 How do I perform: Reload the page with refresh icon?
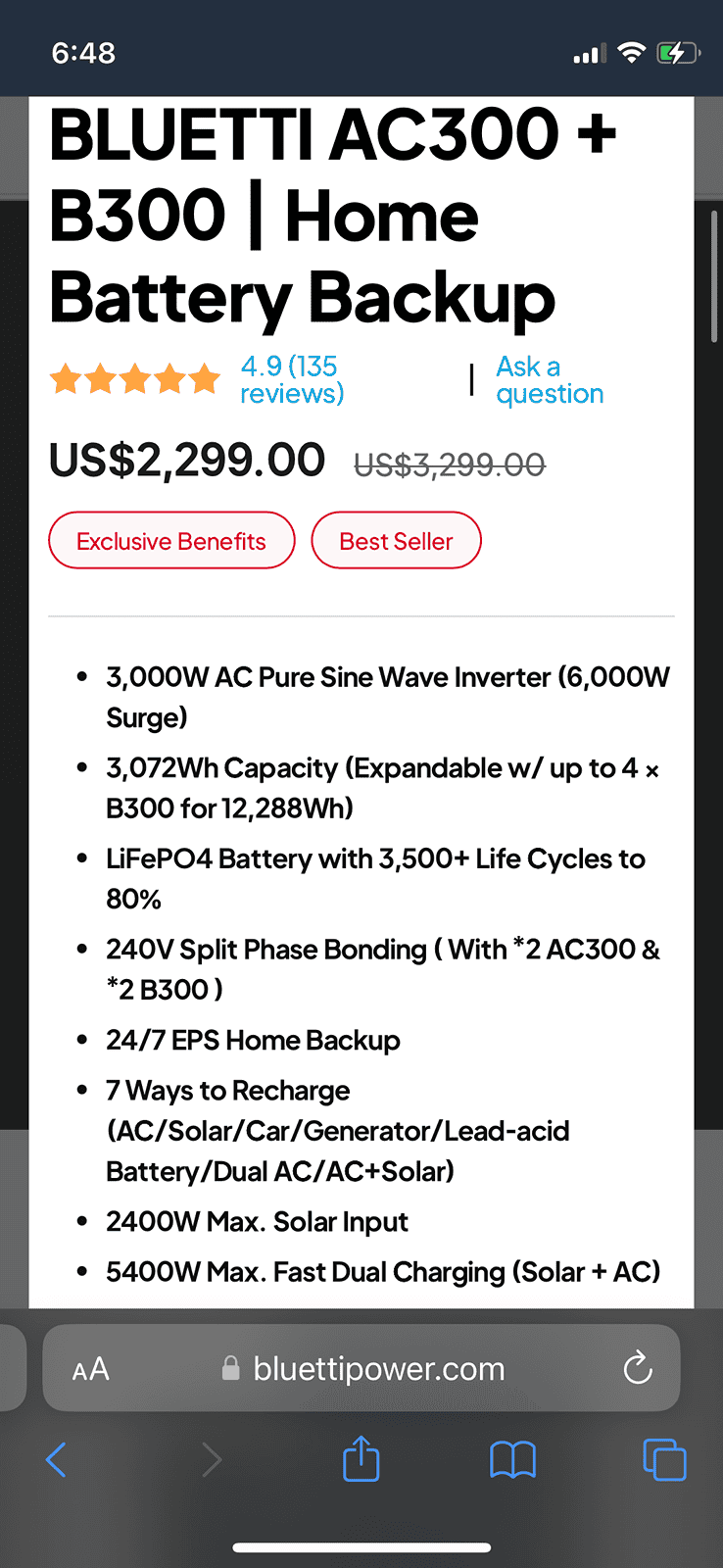pos(638,1368)
